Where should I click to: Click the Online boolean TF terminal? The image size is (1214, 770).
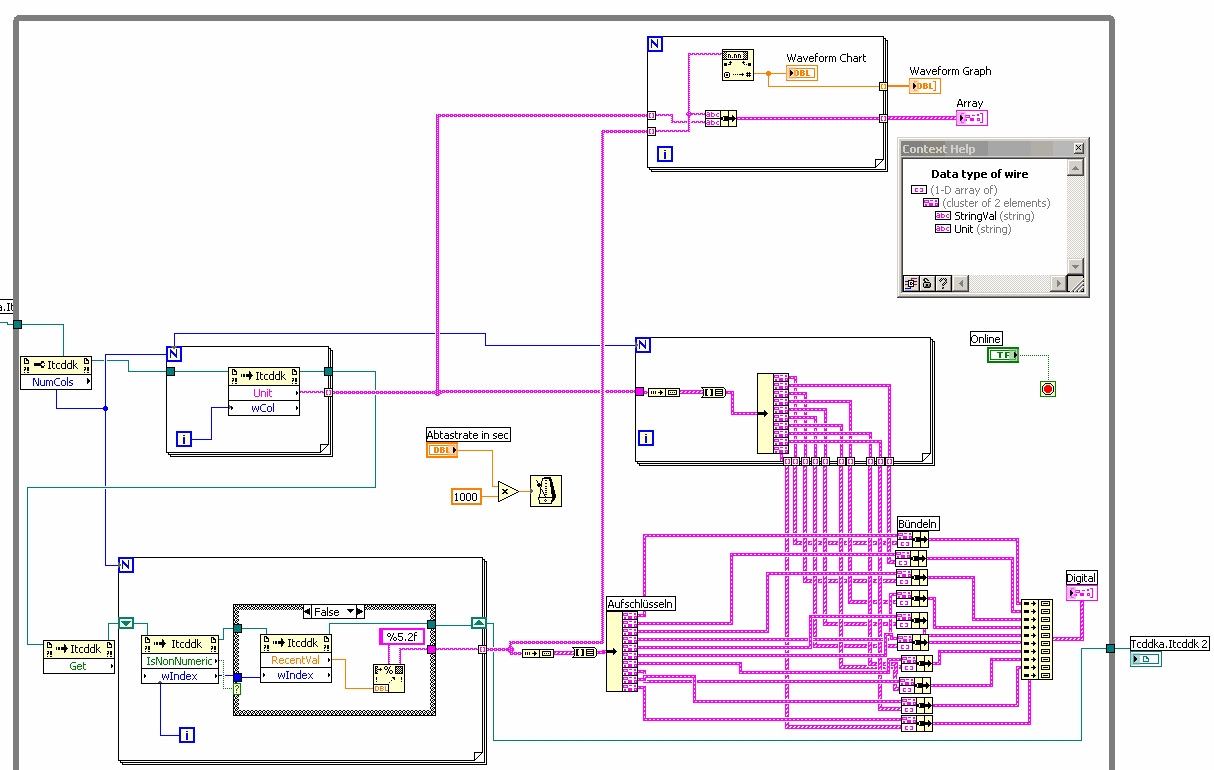tap(1002, 355)
